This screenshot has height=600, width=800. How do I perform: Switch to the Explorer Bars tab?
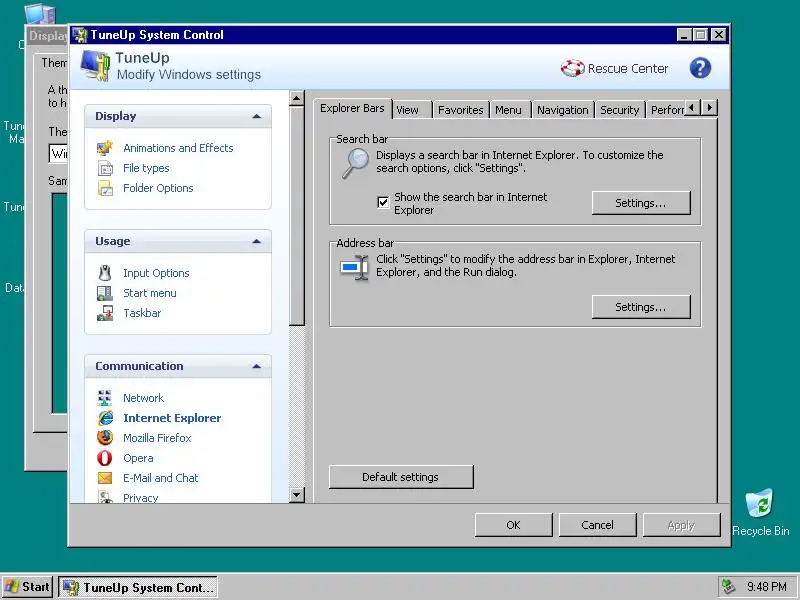(352, 108)
